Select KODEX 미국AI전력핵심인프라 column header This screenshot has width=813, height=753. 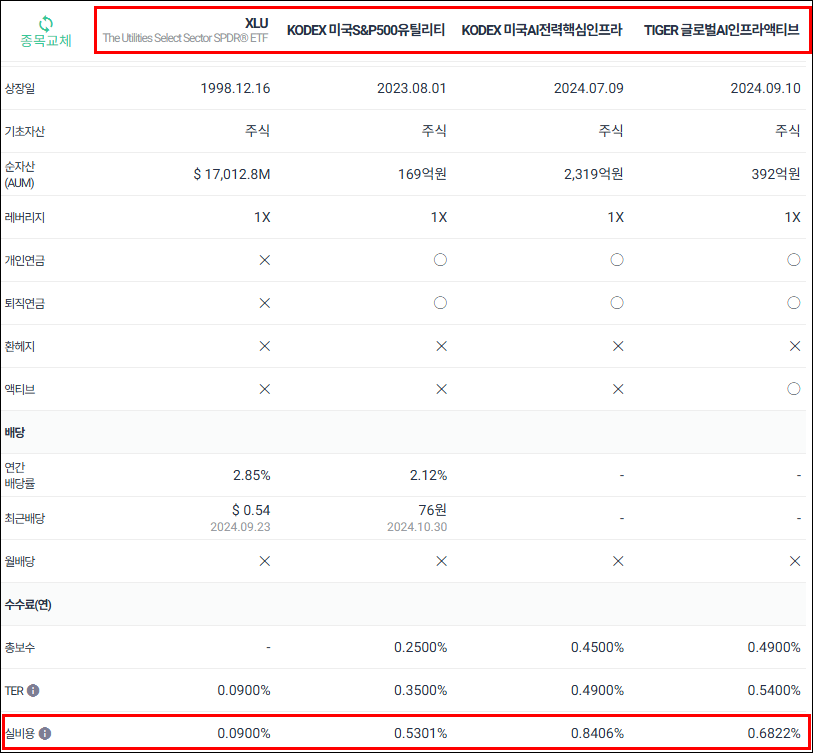[542, 30]
